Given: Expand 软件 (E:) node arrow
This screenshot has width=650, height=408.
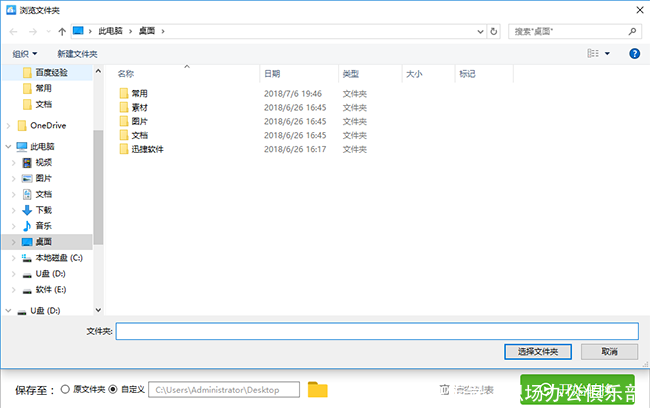Looking at the screenshot, I should (14, 289).
